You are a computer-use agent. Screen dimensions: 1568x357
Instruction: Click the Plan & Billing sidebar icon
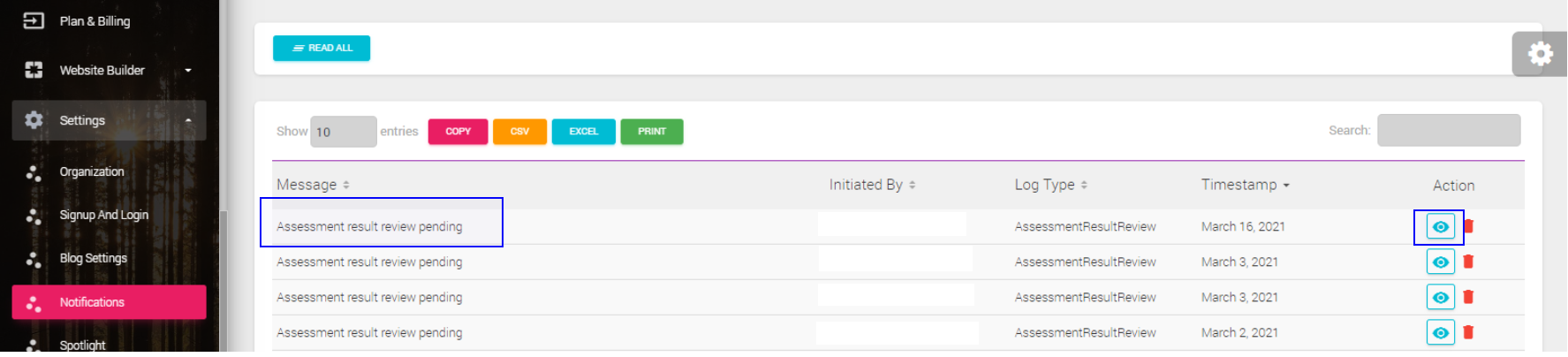[x=34, y=20]
